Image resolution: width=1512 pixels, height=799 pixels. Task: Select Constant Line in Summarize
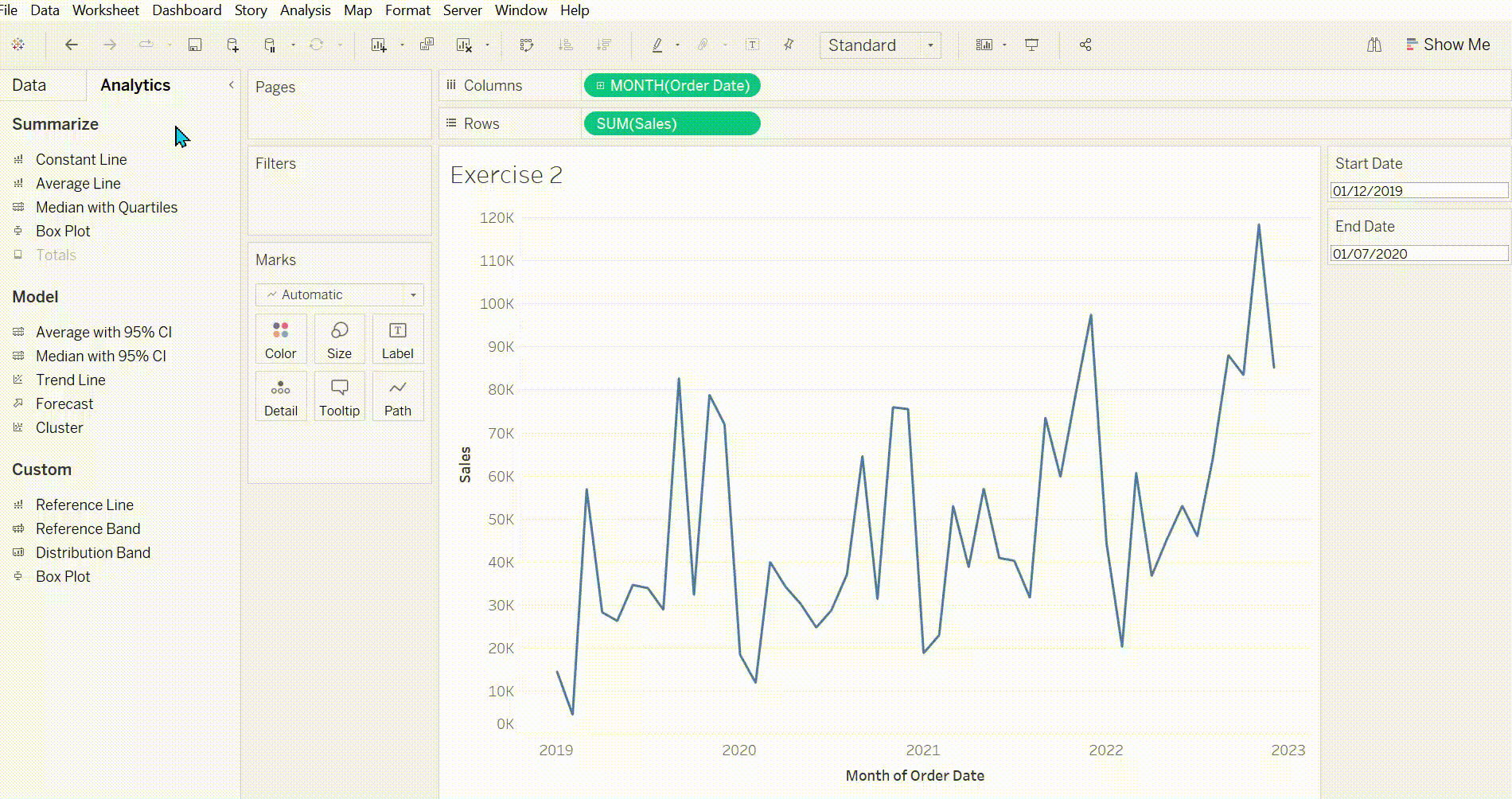point(81,159)
